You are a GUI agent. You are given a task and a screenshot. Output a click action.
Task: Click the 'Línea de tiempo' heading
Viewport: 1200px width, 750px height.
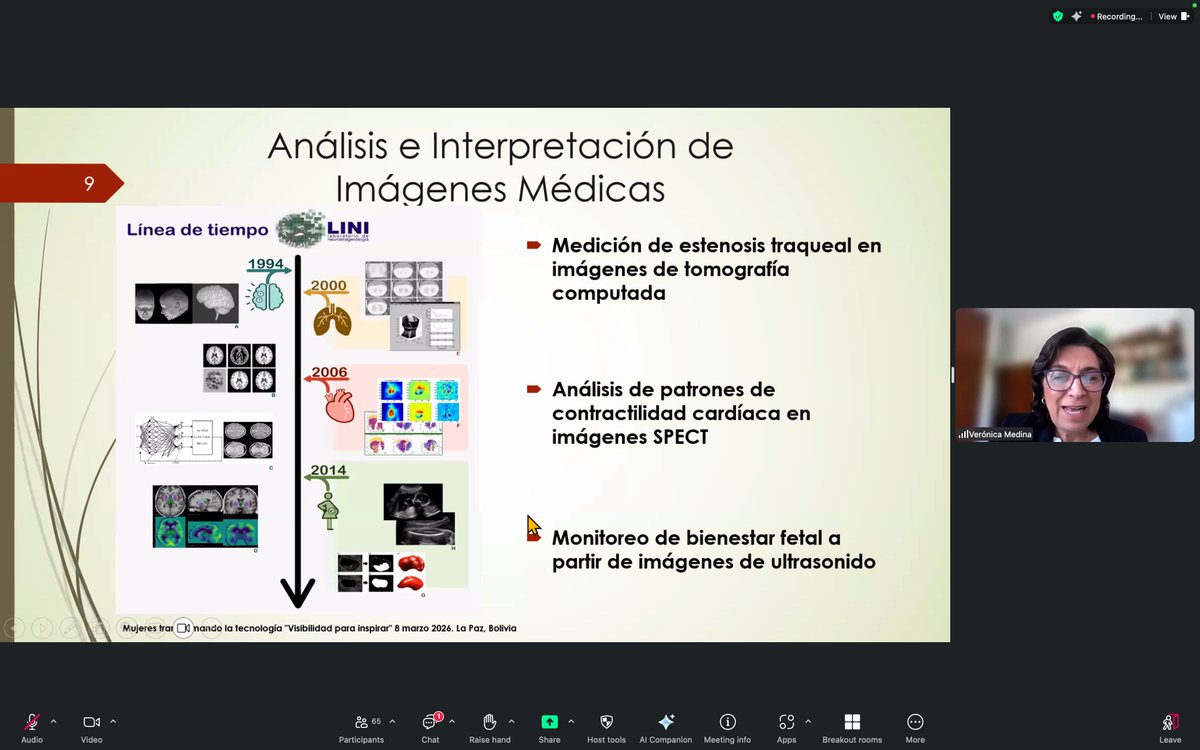(x=197, y=230)
